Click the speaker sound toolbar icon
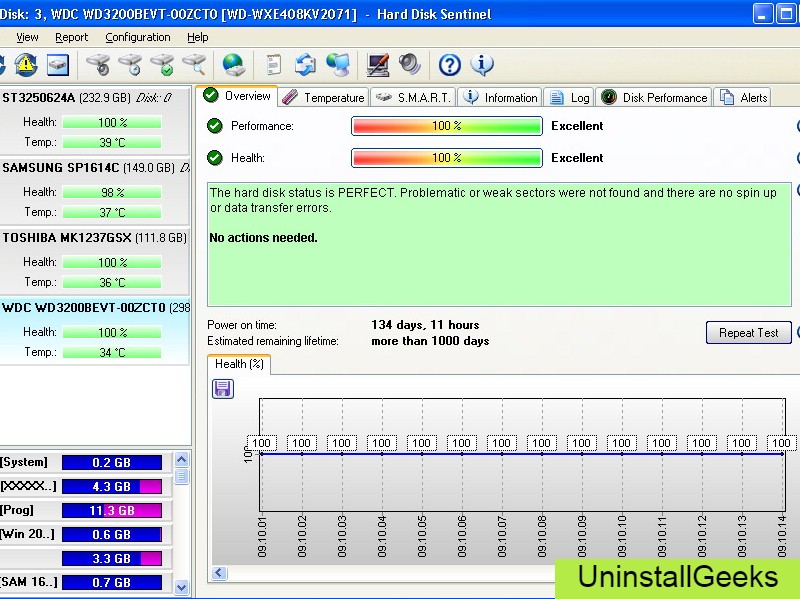800x599 pixels. pos(410,65)
